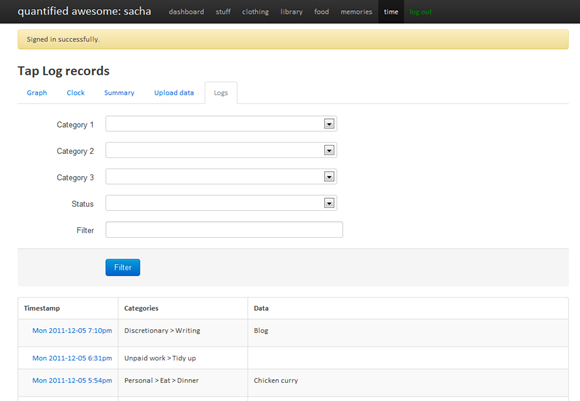Go to the clothing section

(255, 12)
